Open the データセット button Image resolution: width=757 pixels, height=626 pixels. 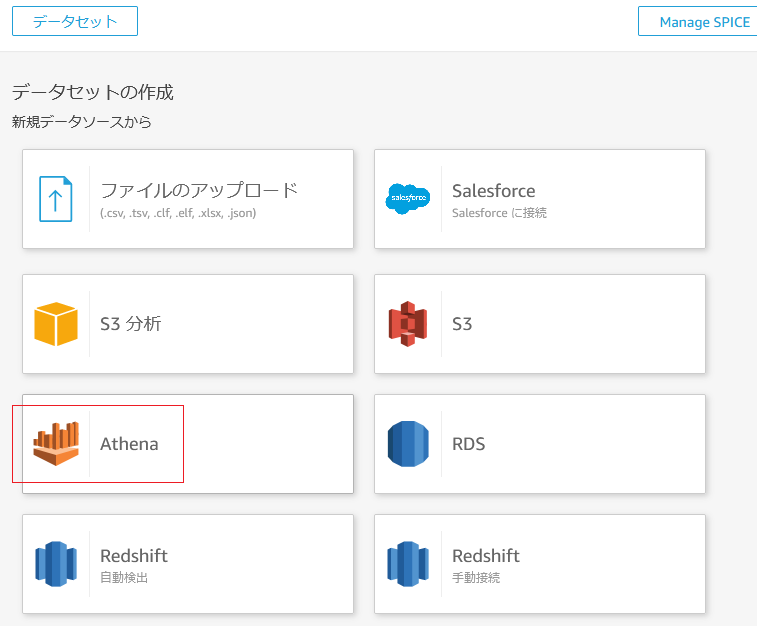[x=75, y=21]
